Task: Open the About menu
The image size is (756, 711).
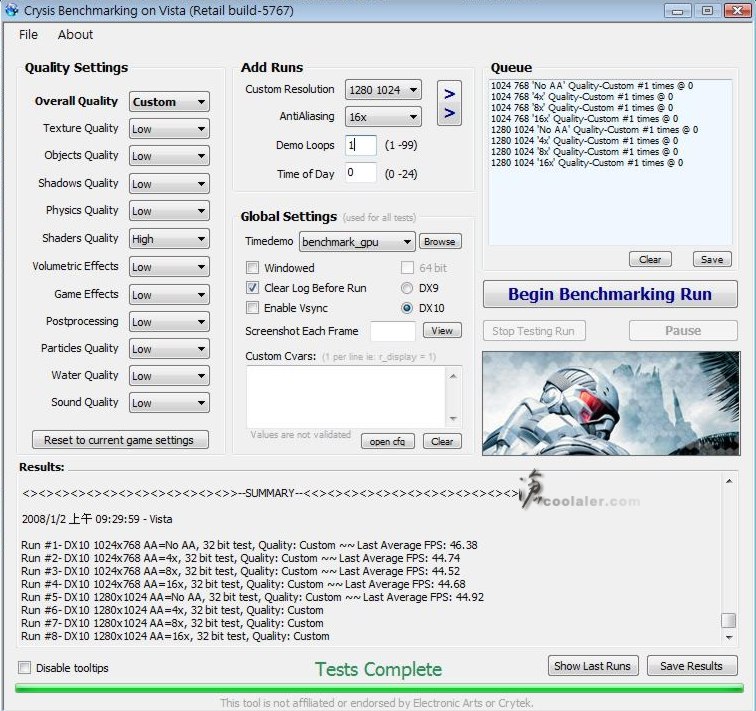Action: click(75, 35)
